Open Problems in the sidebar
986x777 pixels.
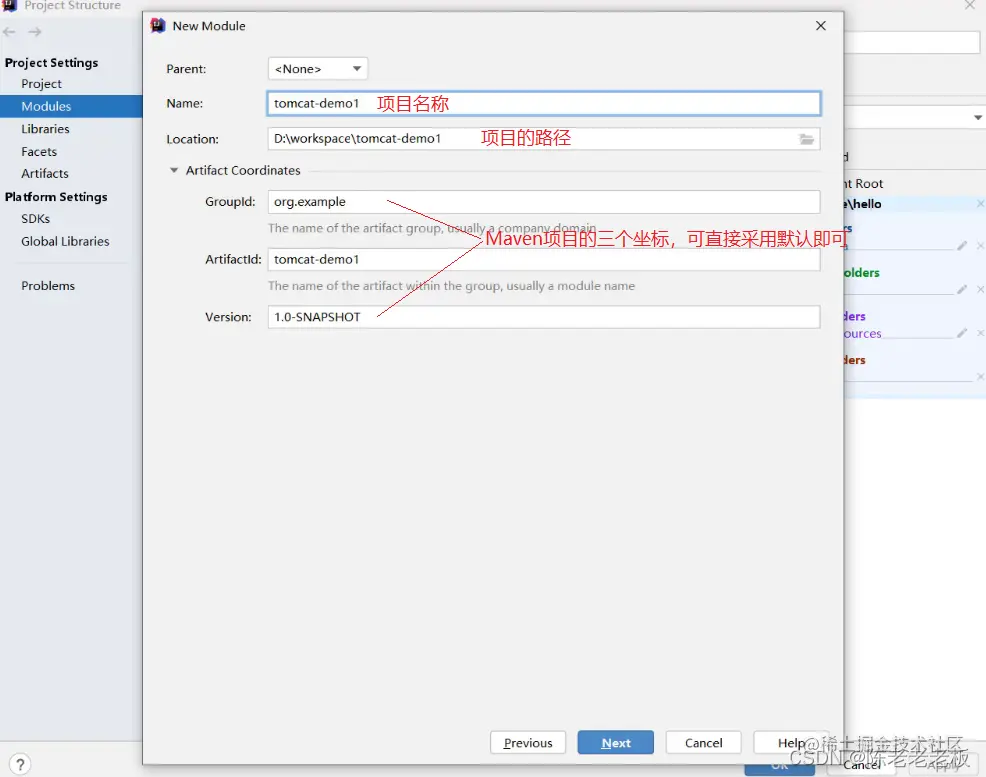click(x=48, y=285)
